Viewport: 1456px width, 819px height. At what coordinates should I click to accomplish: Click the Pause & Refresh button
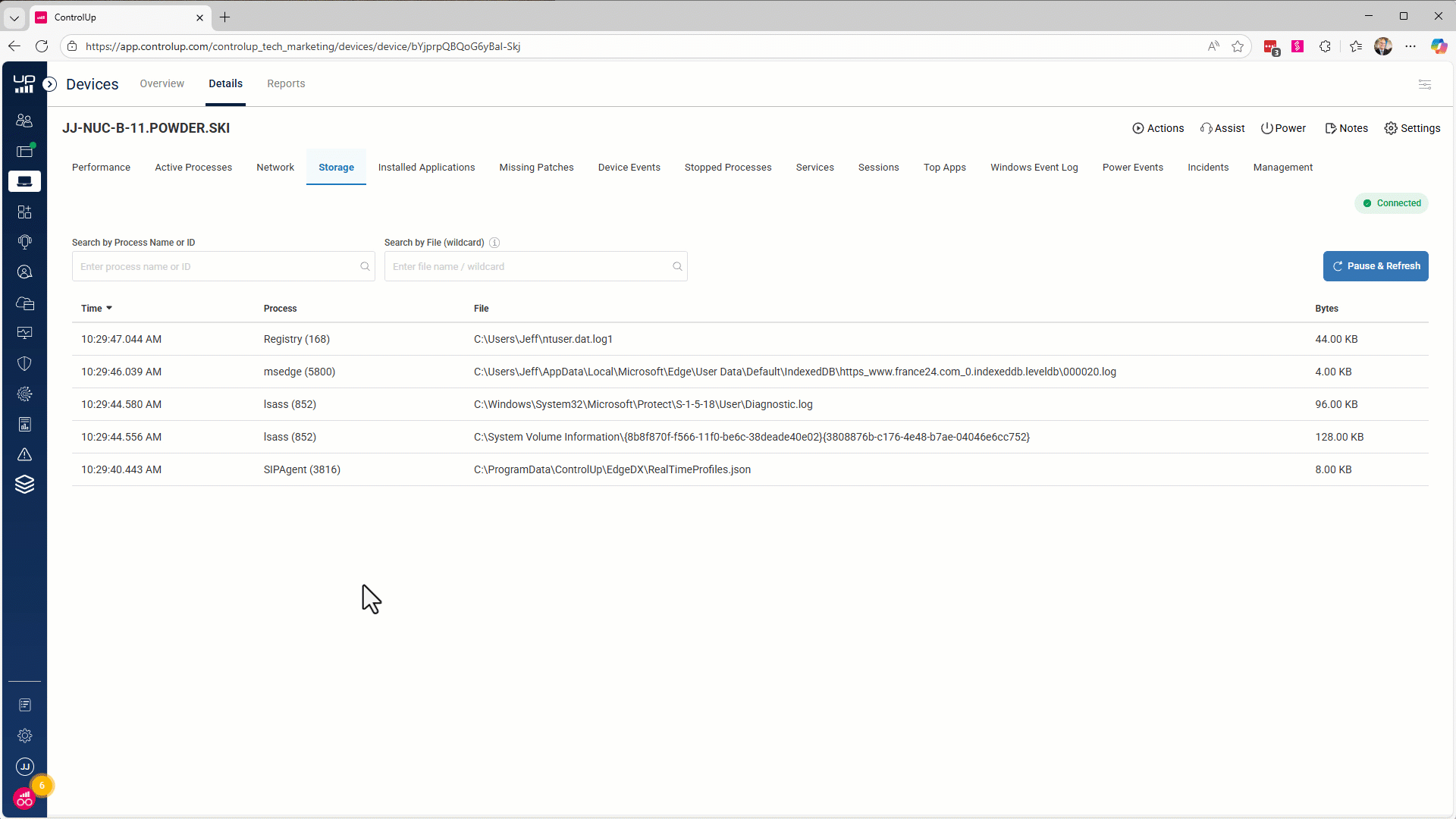(x=1376, y=266)
